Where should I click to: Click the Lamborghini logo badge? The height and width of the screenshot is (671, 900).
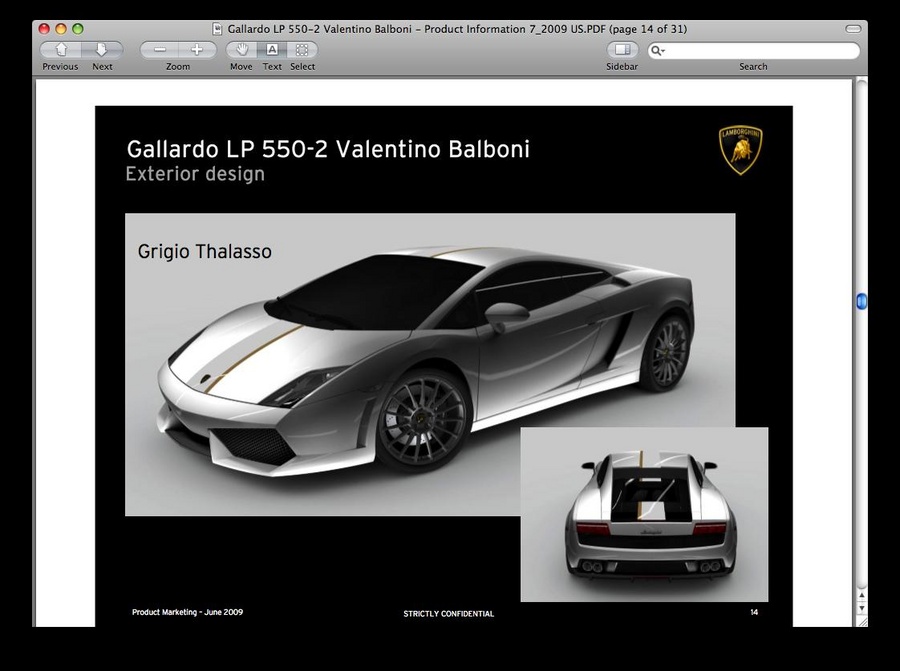pos(741,150)
